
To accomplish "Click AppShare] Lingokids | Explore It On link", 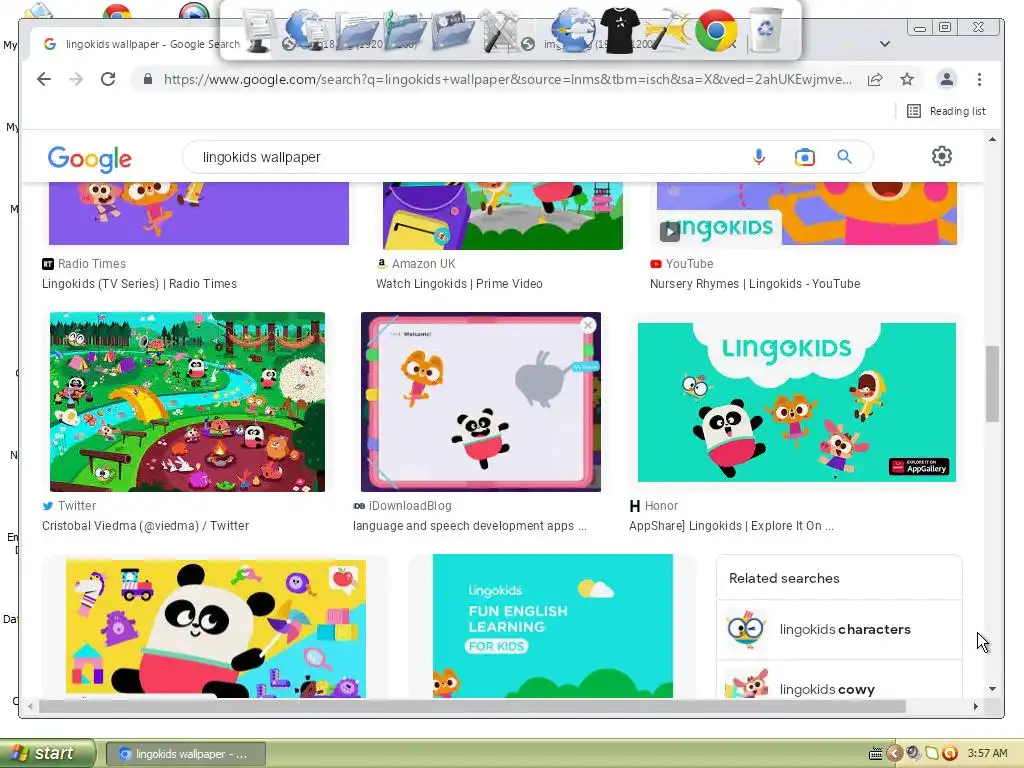I will pyautogui.click(x=731, y=526).
